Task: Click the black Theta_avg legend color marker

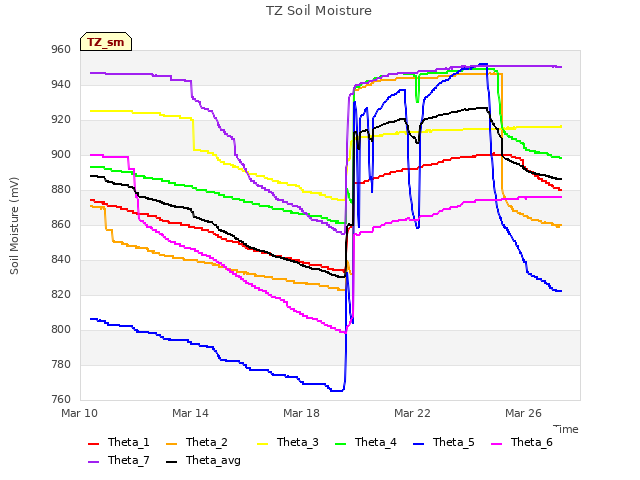Action: [171, 462]
